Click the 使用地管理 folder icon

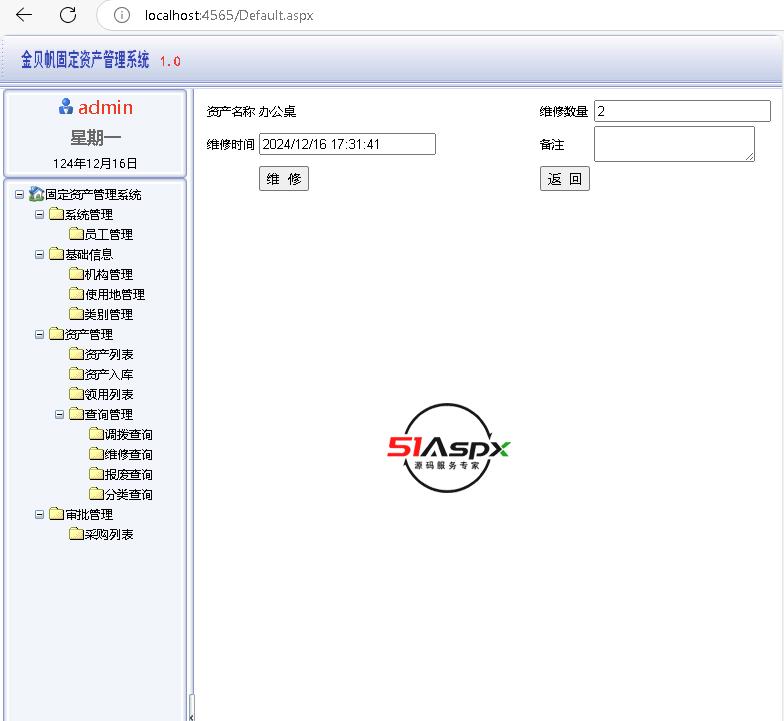(x=76, y=294)
